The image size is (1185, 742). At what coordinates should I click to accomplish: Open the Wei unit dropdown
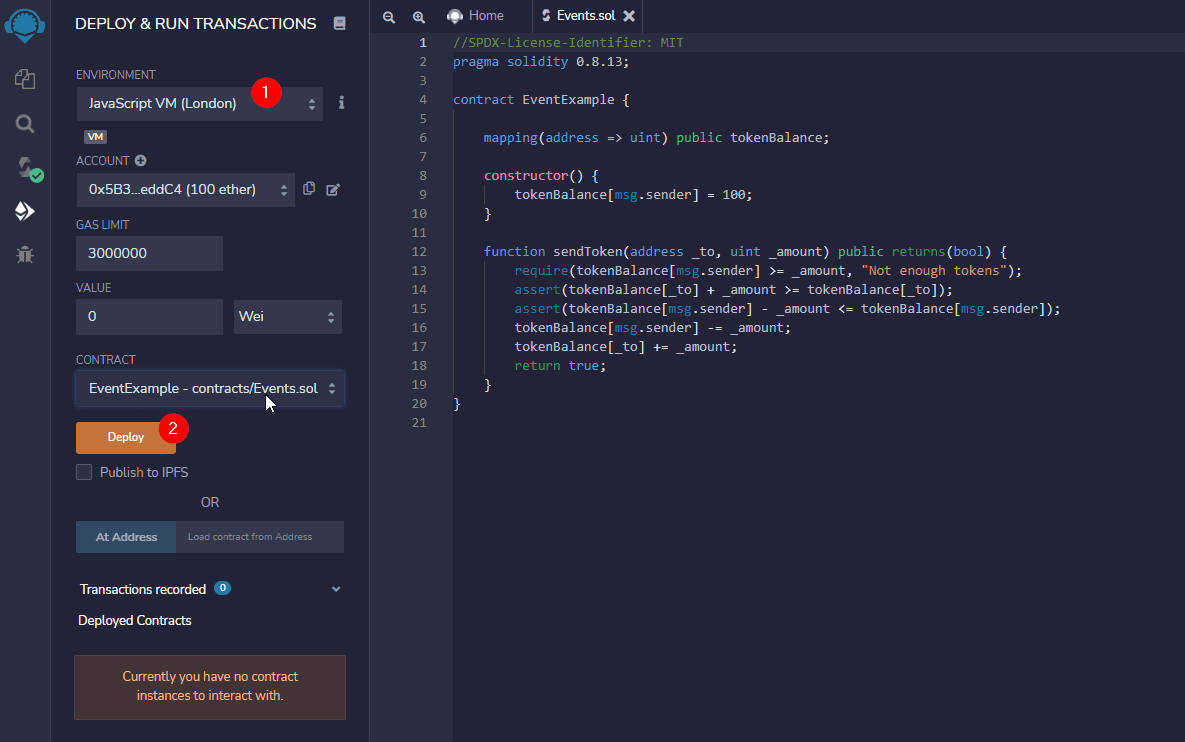[x=288, y=317]
